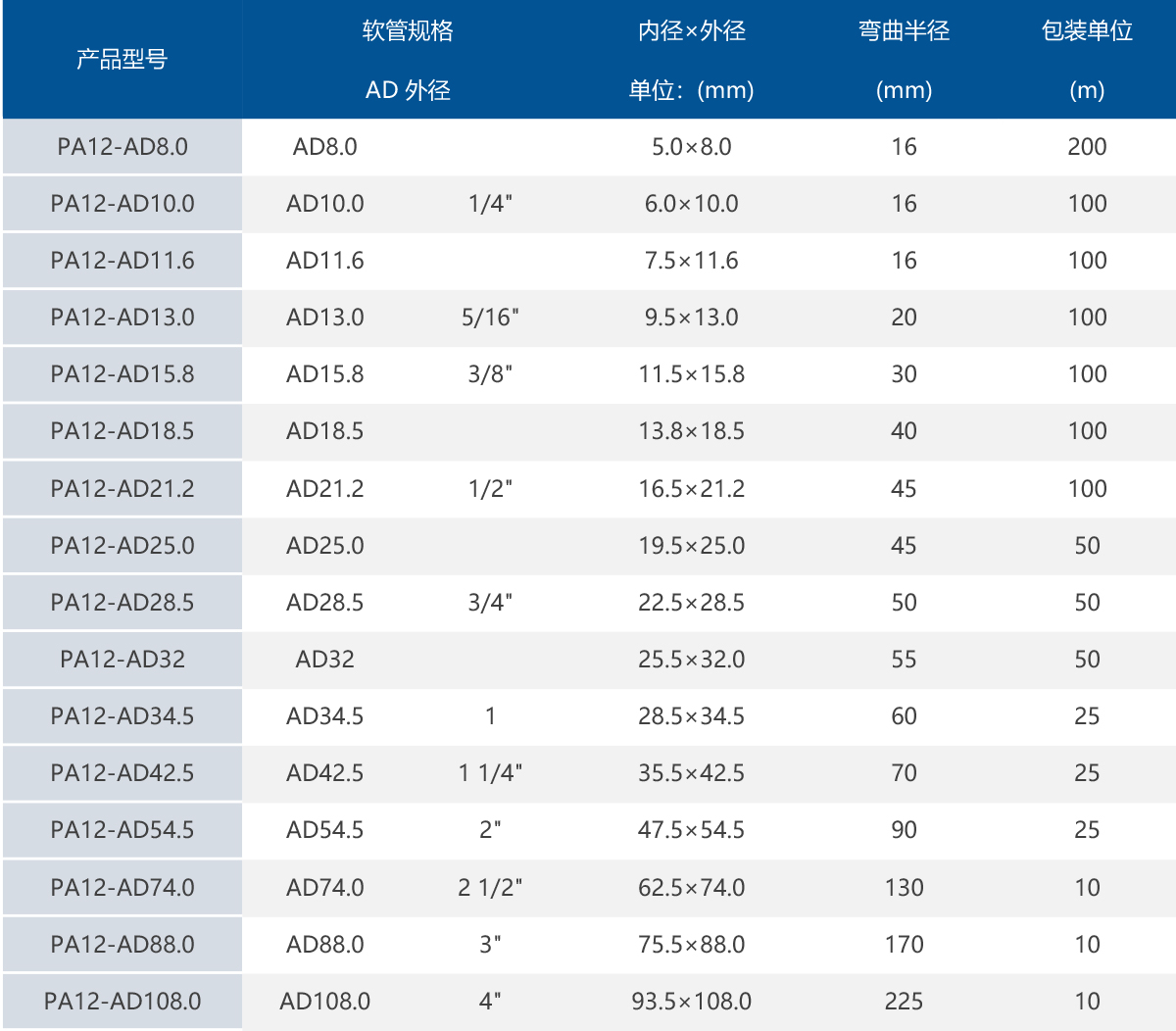
Task: Select the 5/16" size cell
Action: click(x=490, y=318)
